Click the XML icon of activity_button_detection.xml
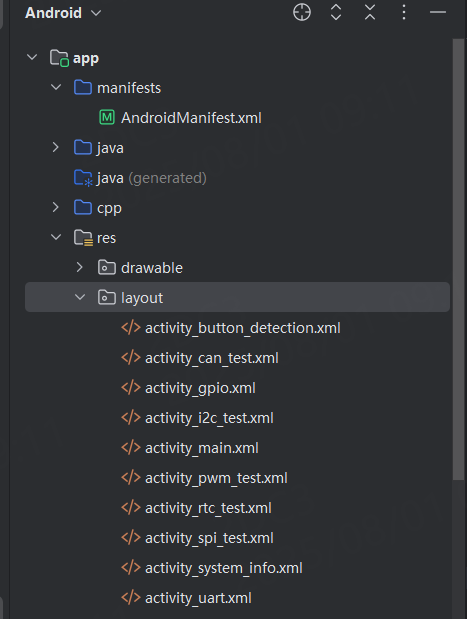 click(x=131, y=327)
